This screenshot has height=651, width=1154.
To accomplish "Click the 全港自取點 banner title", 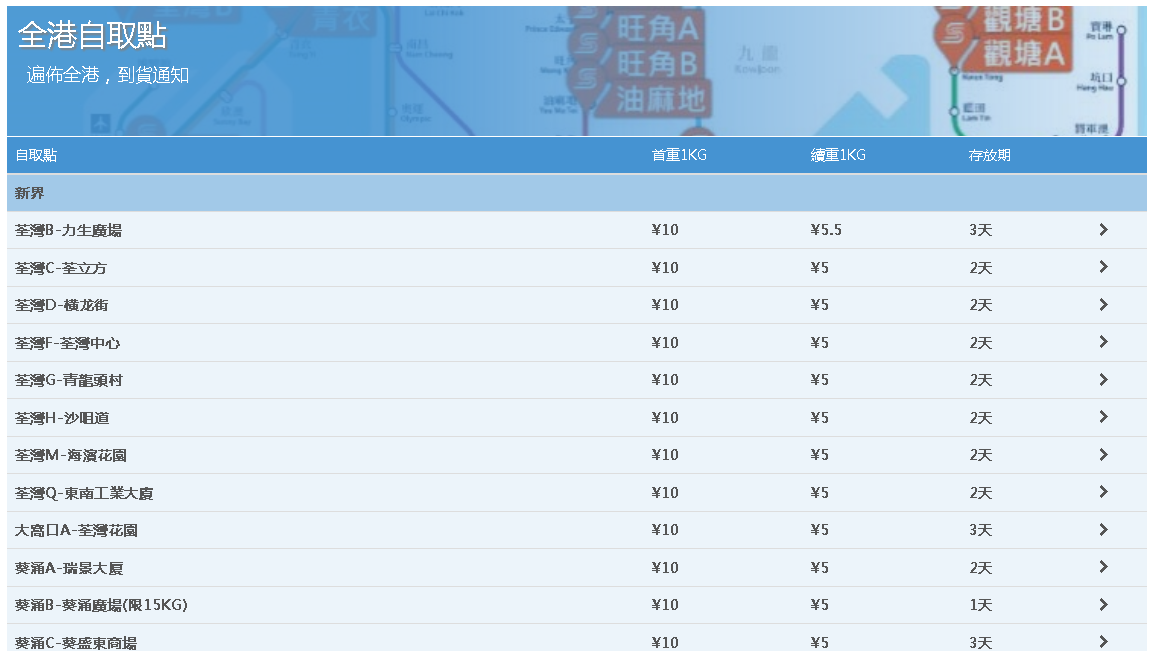I will coord(92,36).
